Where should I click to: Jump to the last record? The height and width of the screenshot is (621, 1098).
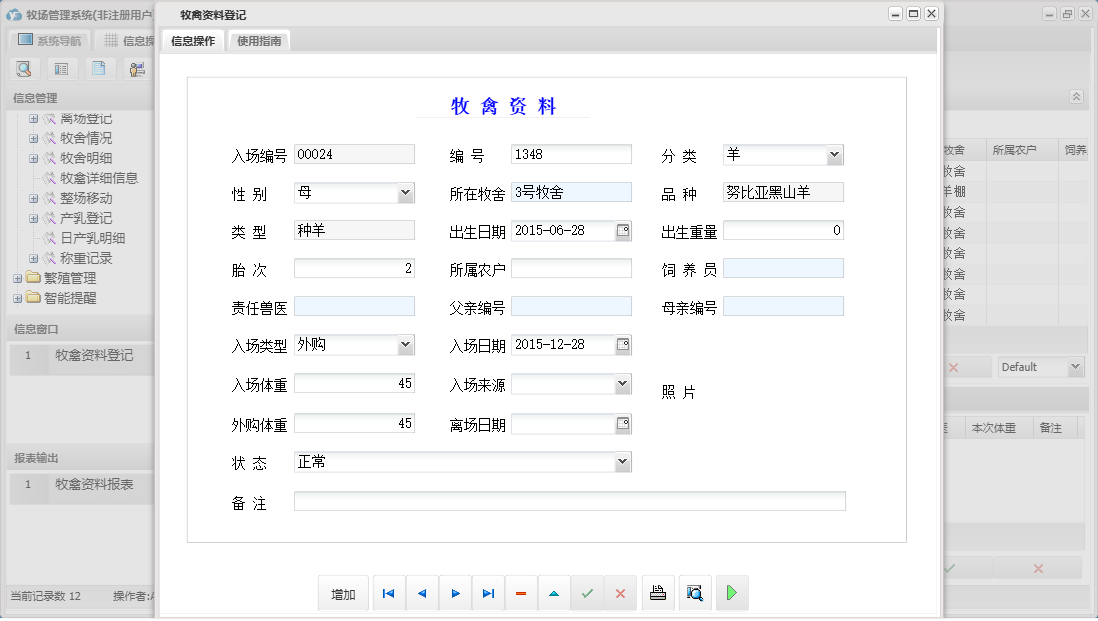pyautogui.click(x=488, y=593)
